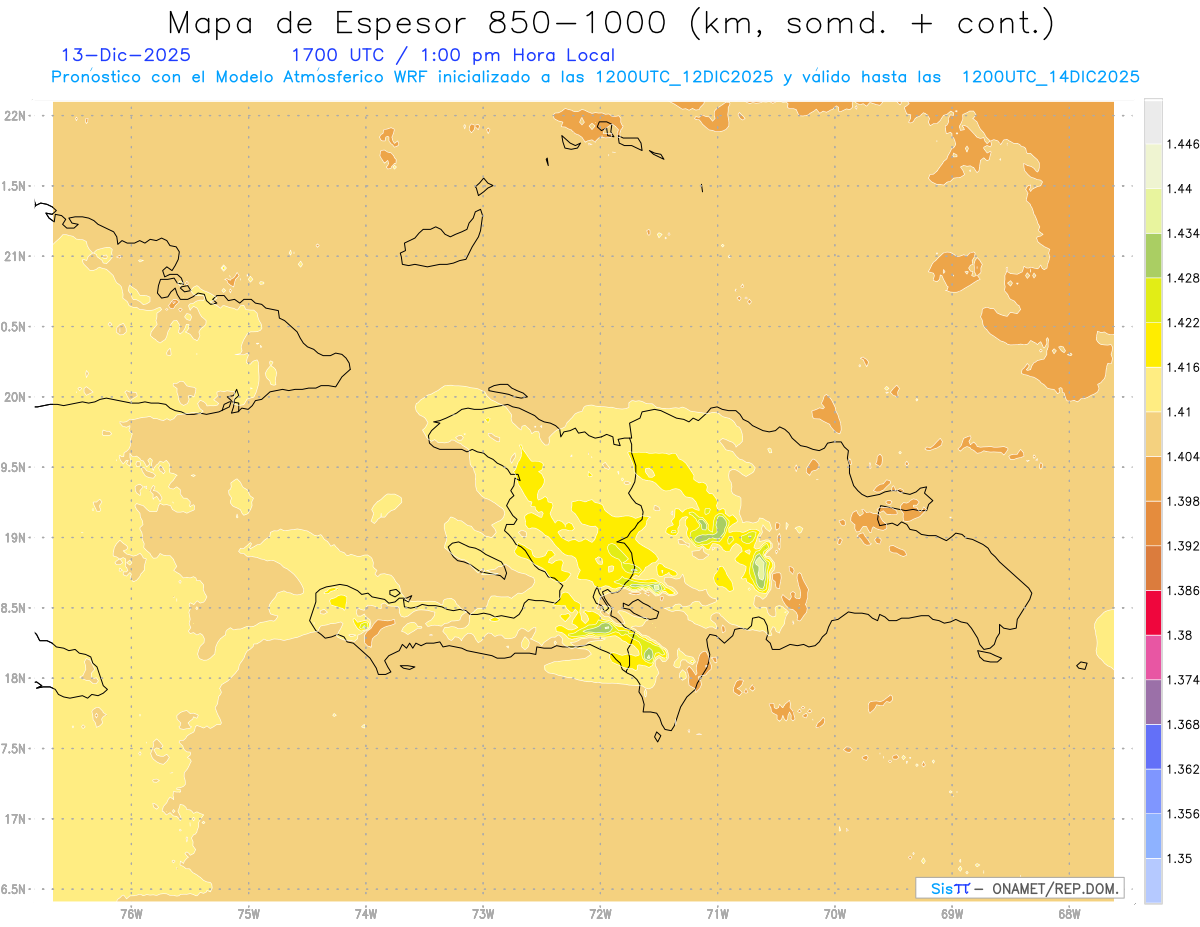This screenshot has width=1200, height=927.
Task: Select the orange legend swatch between 1.398 and 1.404
Action: 1153,478
